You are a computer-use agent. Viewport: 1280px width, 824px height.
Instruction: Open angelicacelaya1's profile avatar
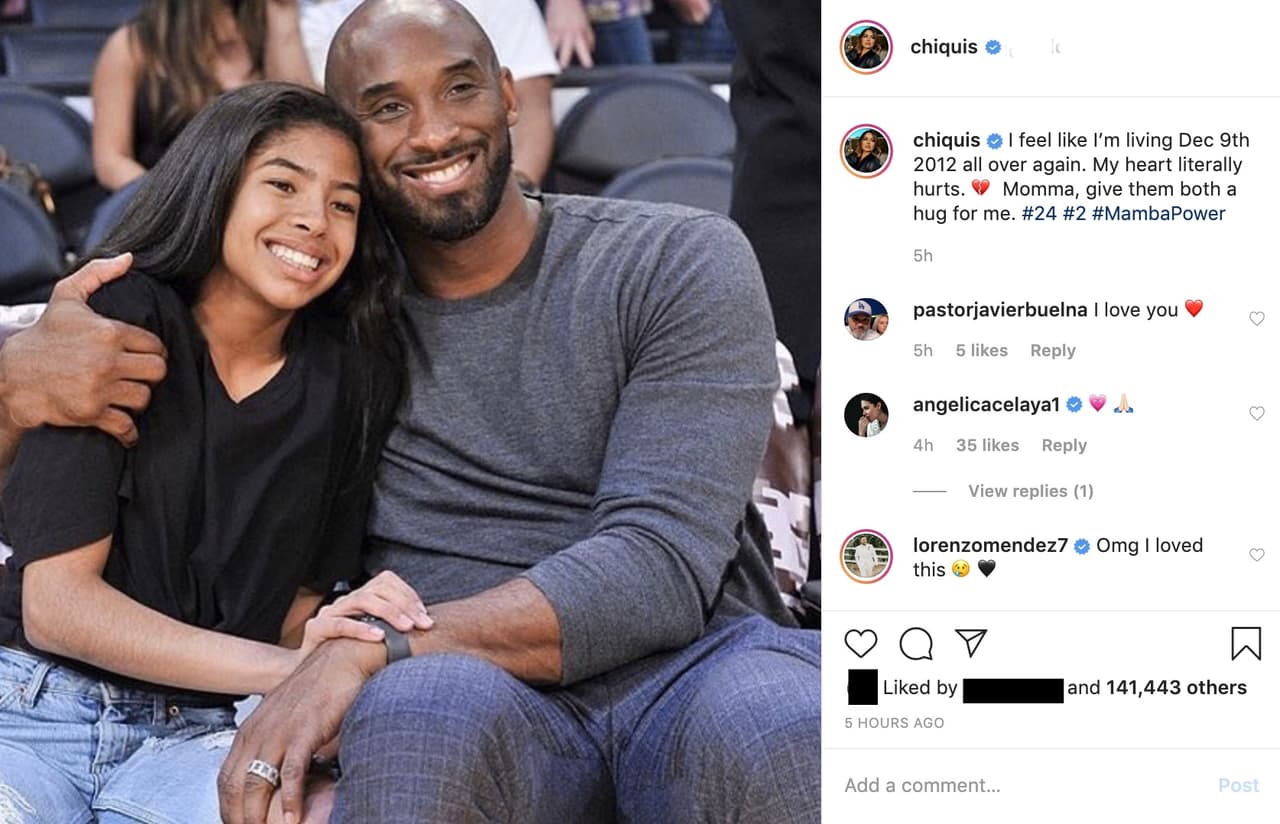click(866, 414)
